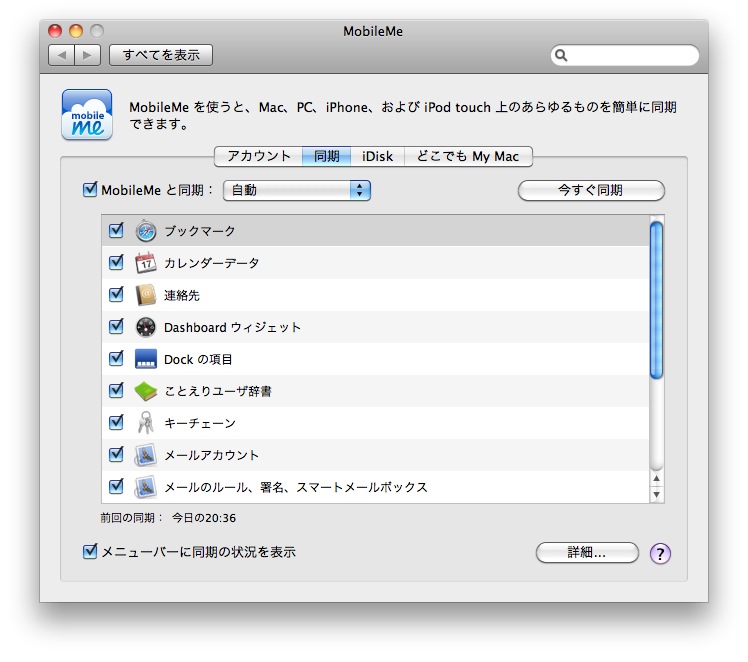Click the Dock items icon

click(x=146, y=359)
